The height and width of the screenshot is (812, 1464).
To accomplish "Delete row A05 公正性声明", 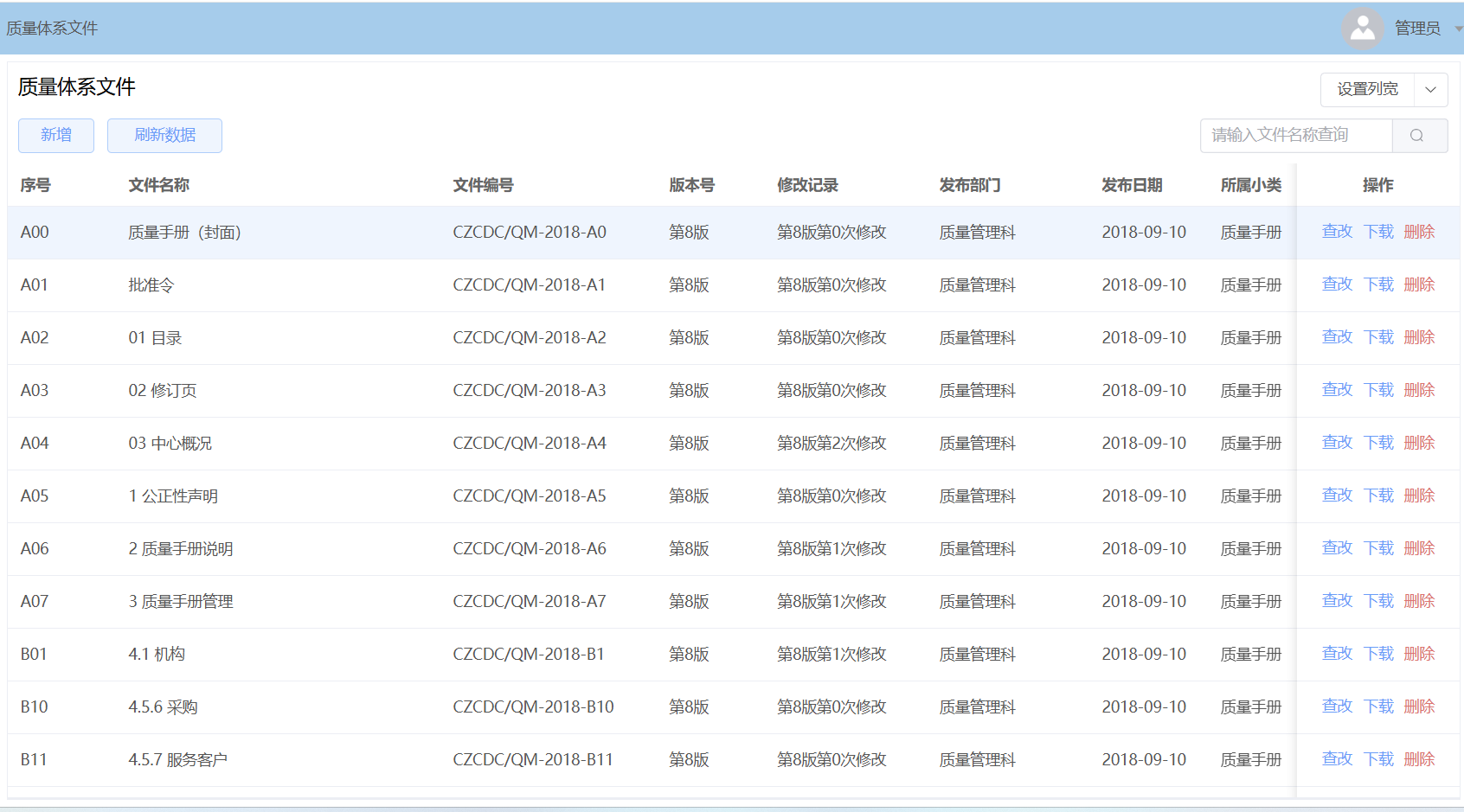I will click(1419, 496).
